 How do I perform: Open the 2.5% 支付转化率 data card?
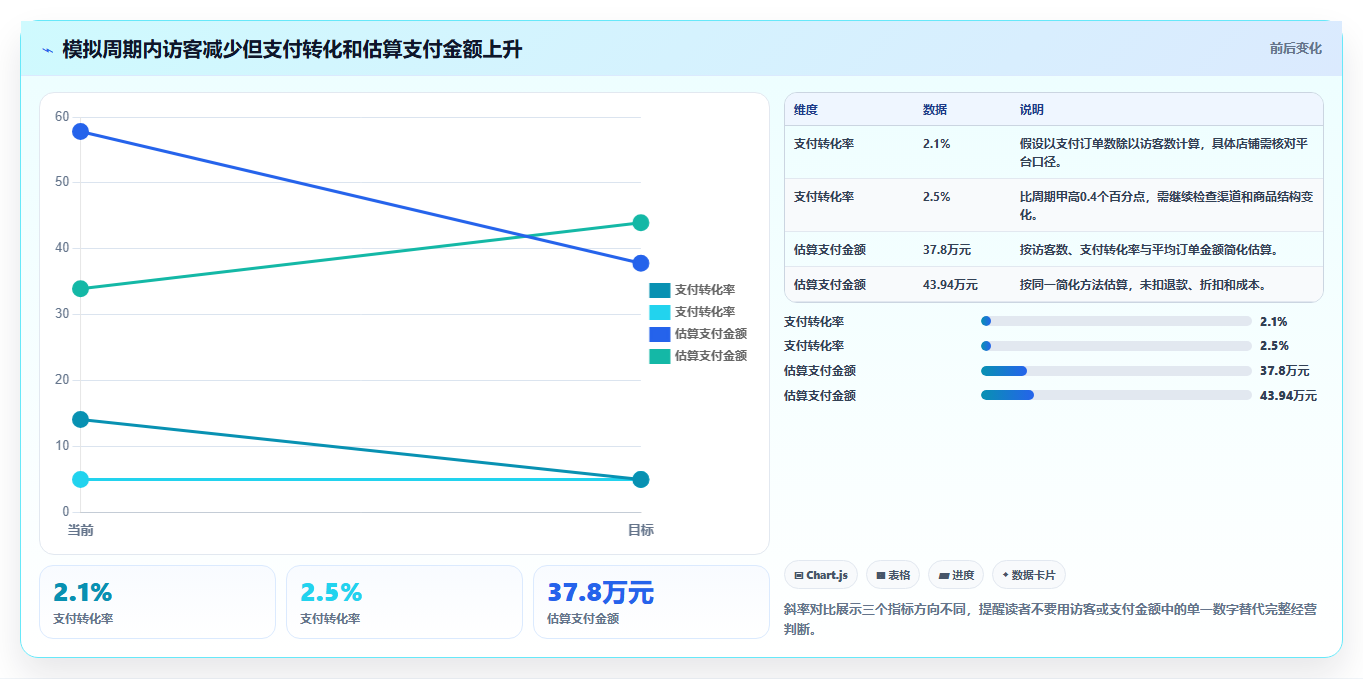point(404,602)
